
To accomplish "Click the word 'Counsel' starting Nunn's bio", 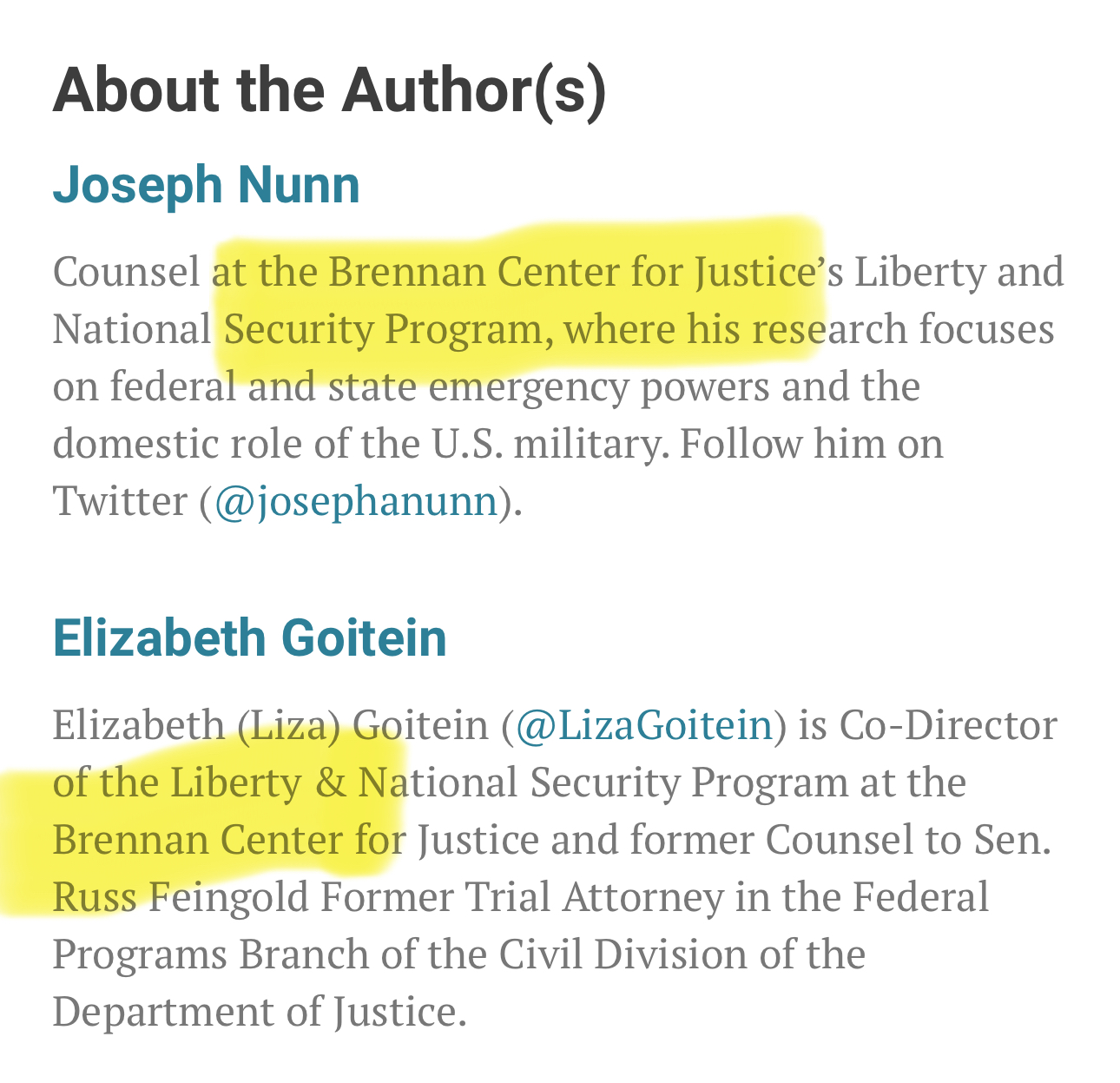I will point(127,272).
